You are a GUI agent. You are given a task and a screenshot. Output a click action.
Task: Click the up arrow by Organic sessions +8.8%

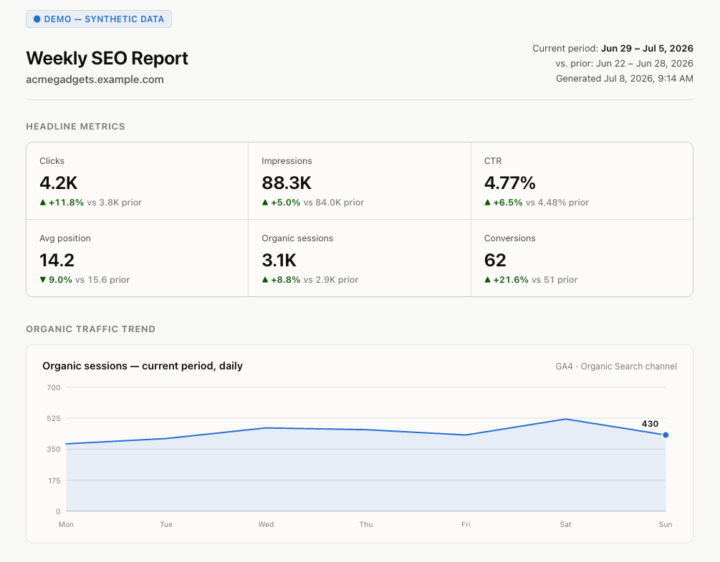pos(265,280)
